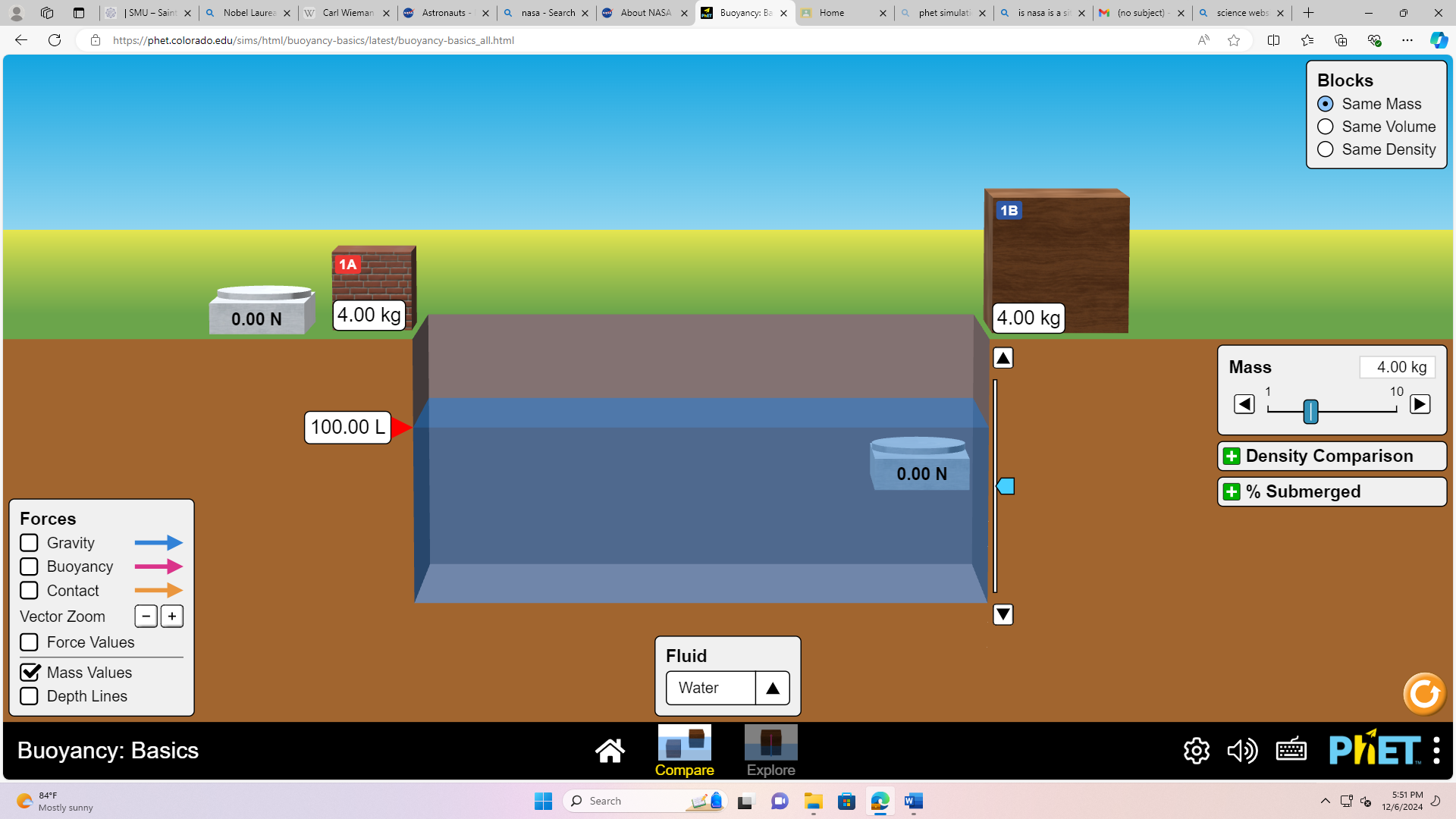Open the PhET three-dot menu
1456x819 pixels.
coord(1436,751)
